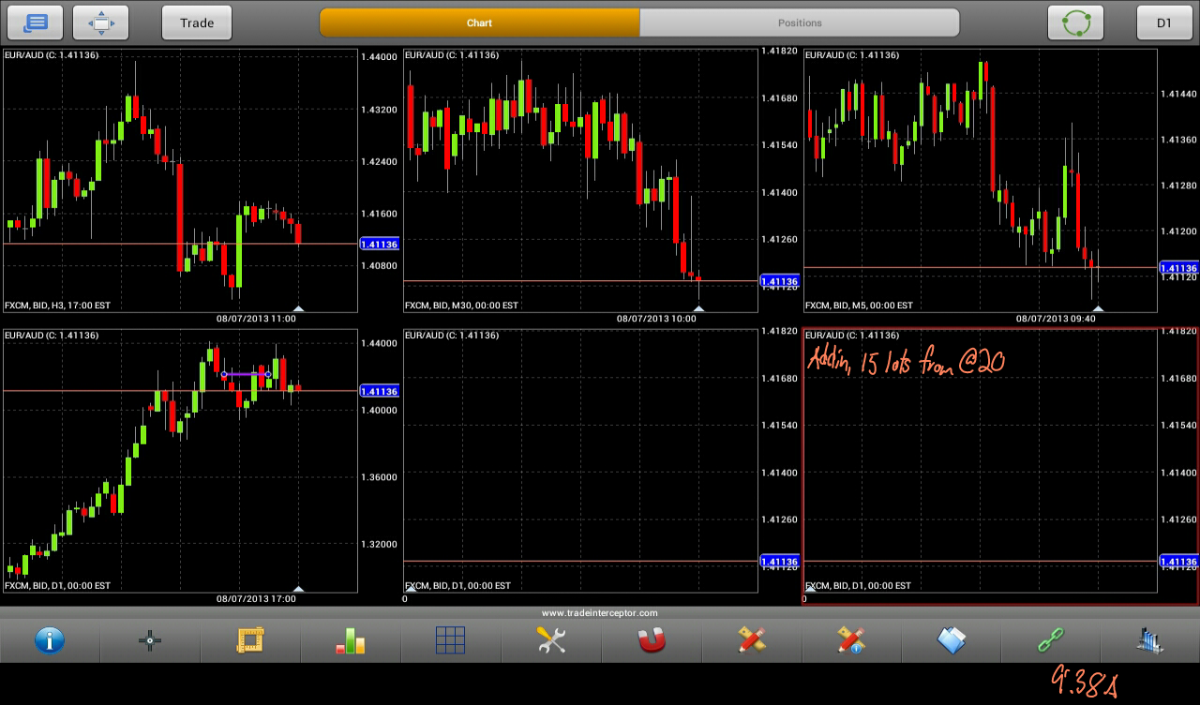Image resolution: width=1200 pixels, height=705 pixels.
Task: Toggle the green chain link charts icon
Action: point(1051,640)
